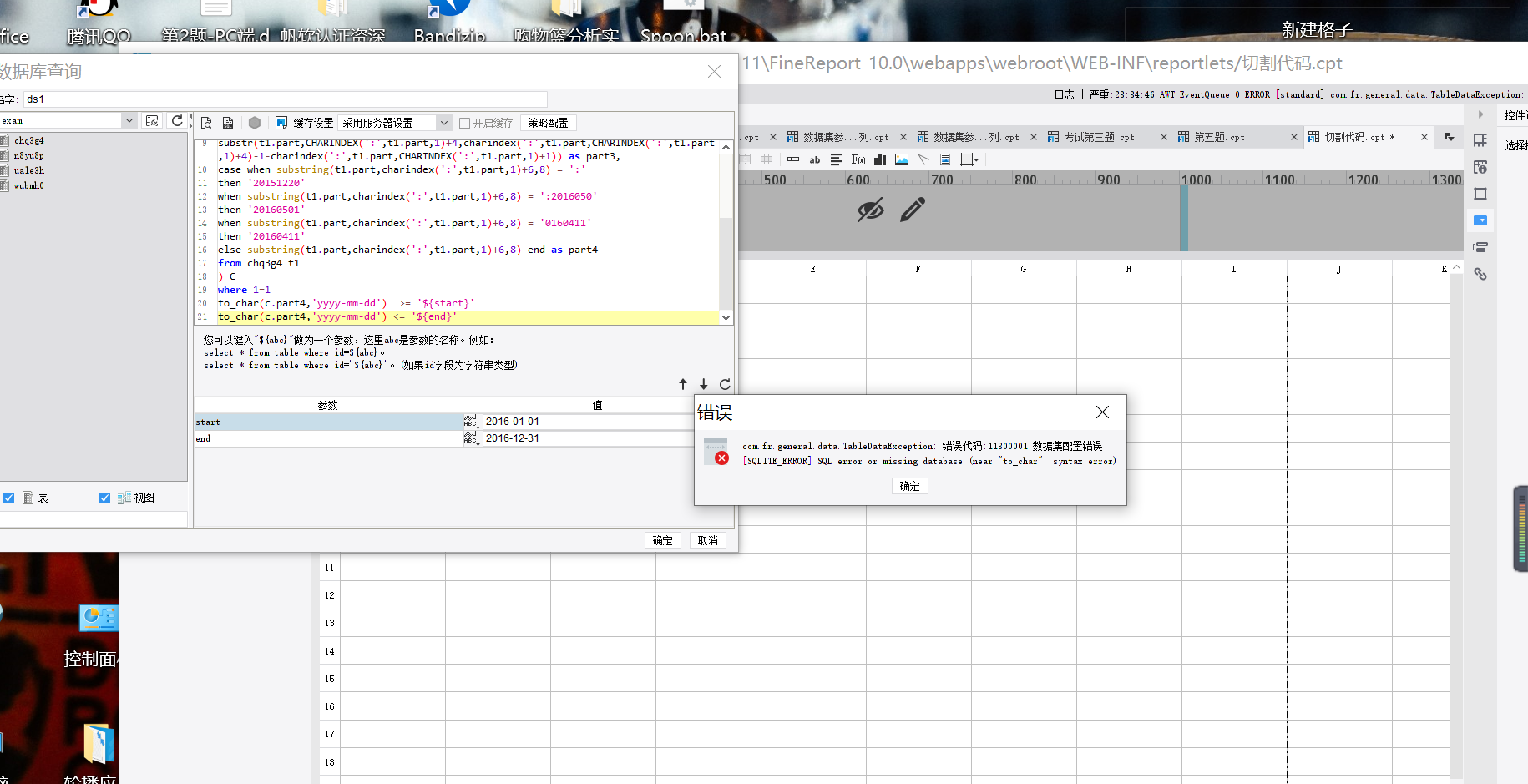
Task: Insert a text field widget from the toolbar
Action: 793,159
